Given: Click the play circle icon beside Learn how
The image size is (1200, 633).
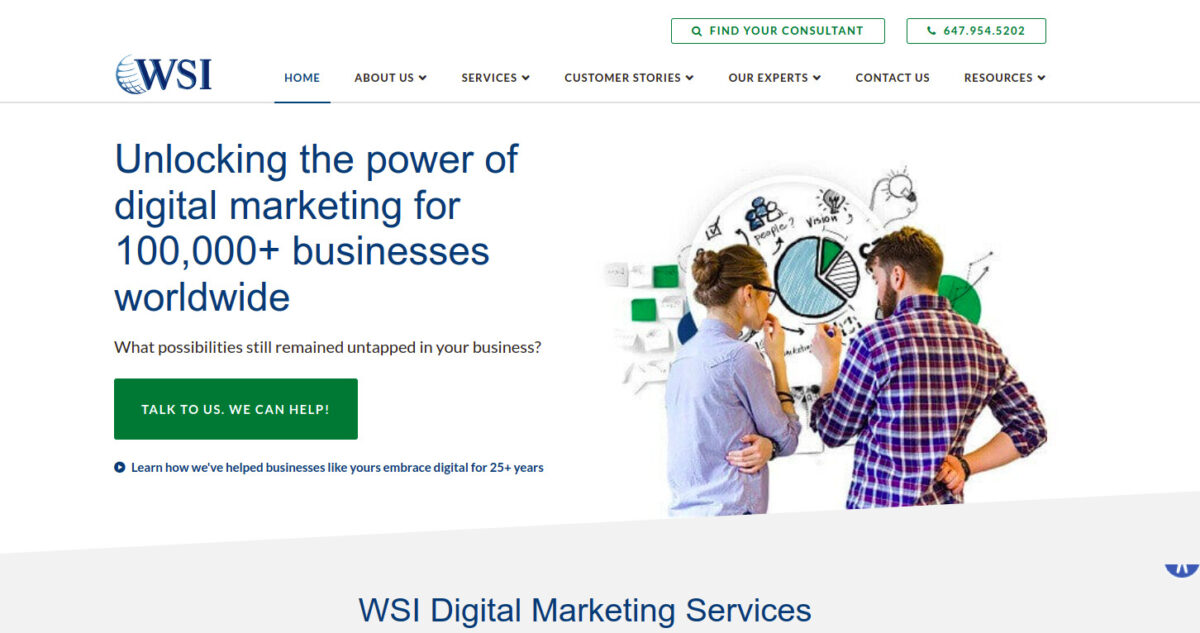Looking at the screenshot, I should 120,467.
